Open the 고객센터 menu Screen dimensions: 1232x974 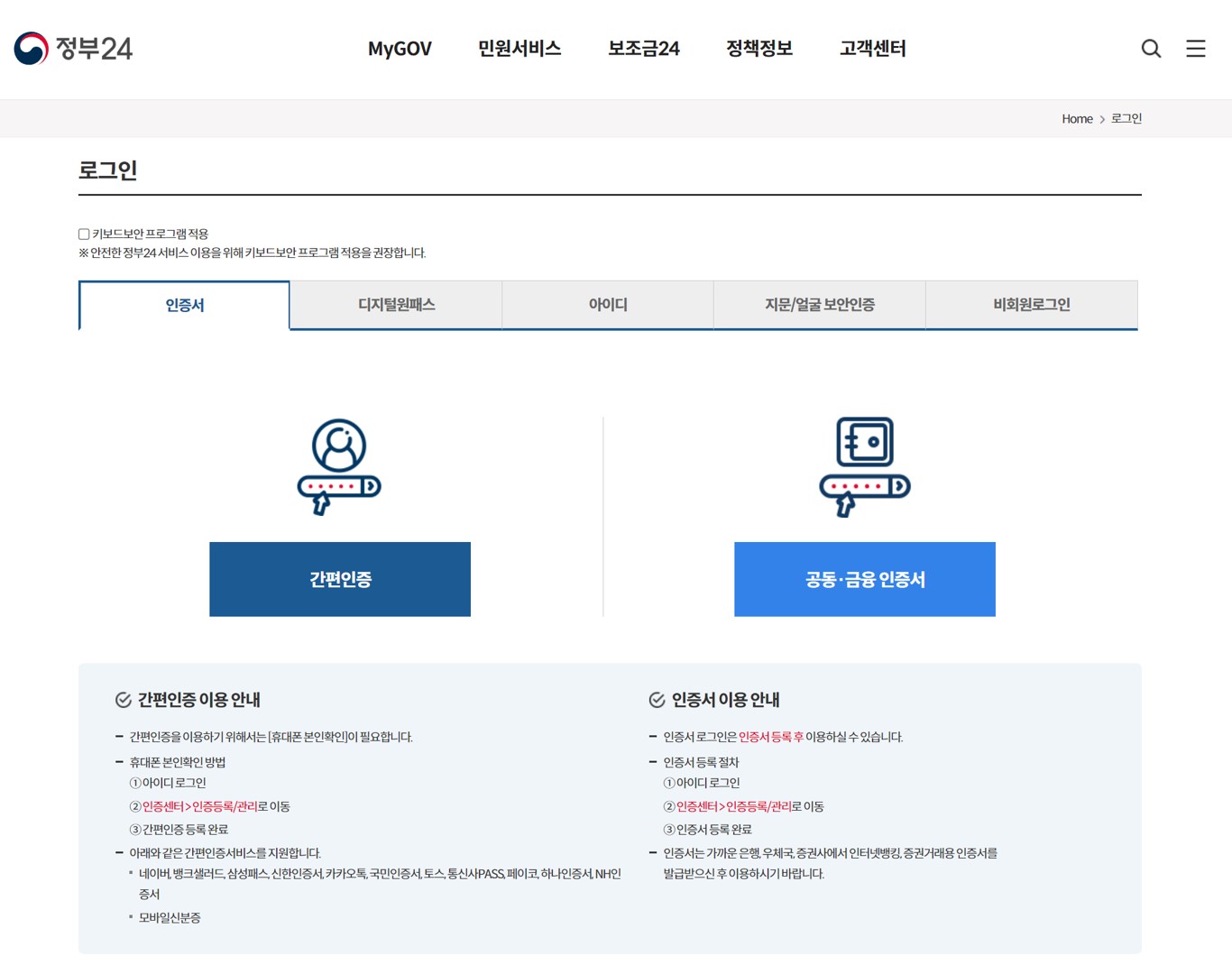pyautogui.click(x=871, y=49)
